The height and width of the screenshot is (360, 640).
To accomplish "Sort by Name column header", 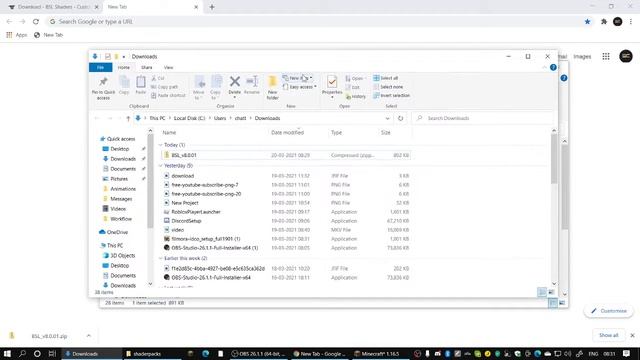I will (x=169, y=133).
